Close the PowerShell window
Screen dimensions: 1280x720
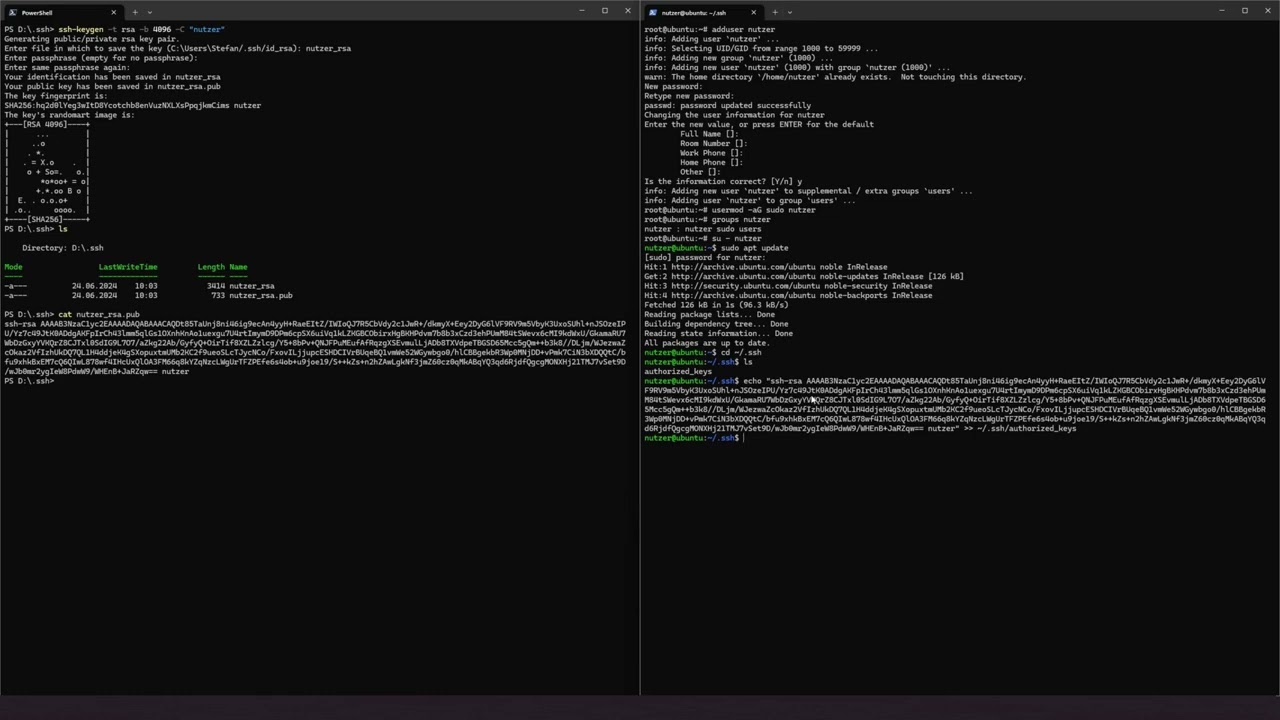(x=627, y=11)
